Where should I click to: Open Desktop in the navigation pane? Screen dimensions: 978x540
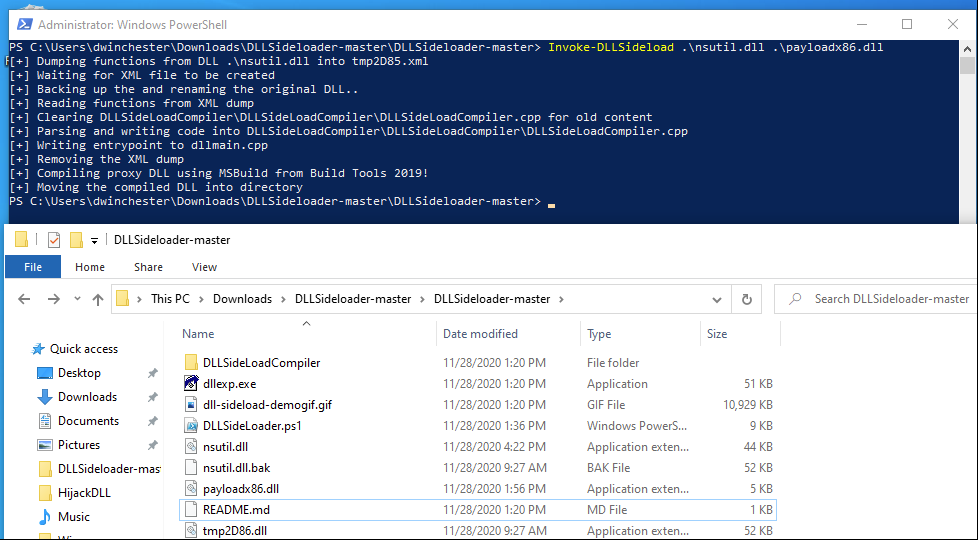79,373
